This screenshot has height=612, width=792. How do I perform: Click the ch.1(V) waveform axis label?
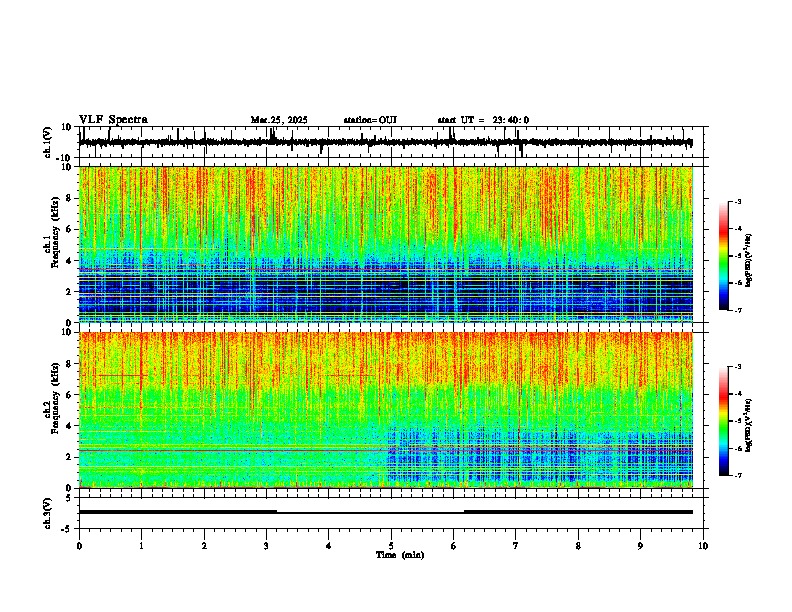(x=48, y=142)
